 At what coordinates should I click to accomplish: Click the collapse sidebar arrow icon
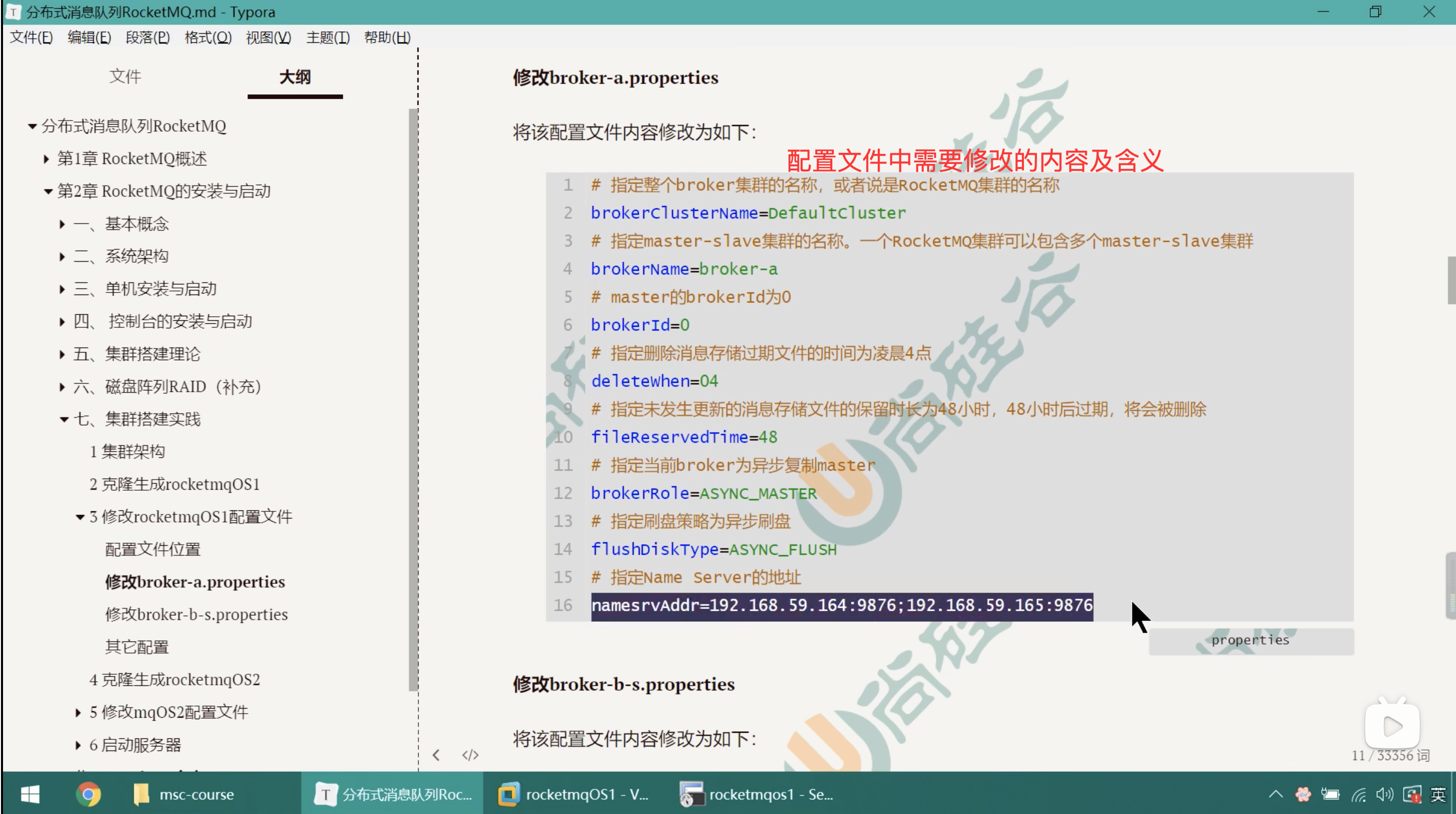(436, 755)
